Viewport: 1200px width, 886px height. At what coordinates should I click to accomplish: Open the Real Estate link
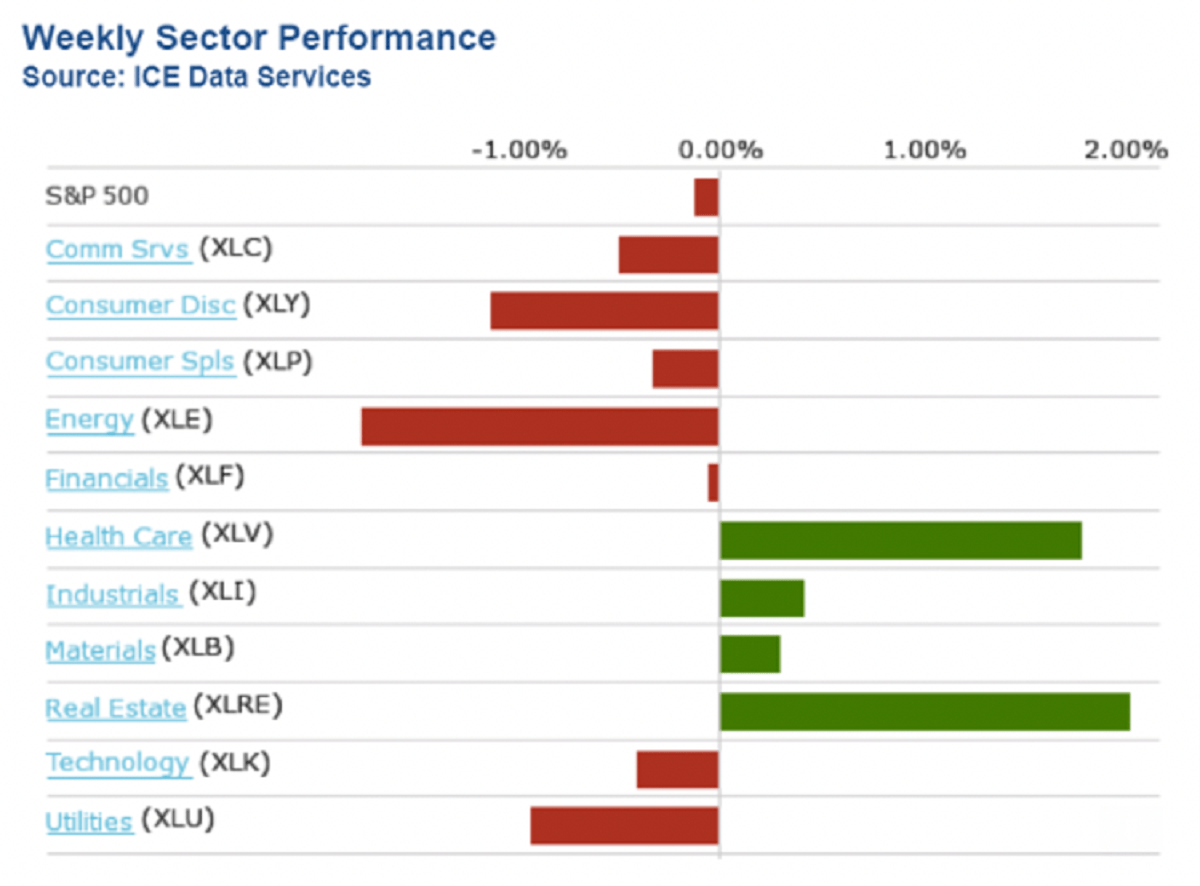coord(115,709)
